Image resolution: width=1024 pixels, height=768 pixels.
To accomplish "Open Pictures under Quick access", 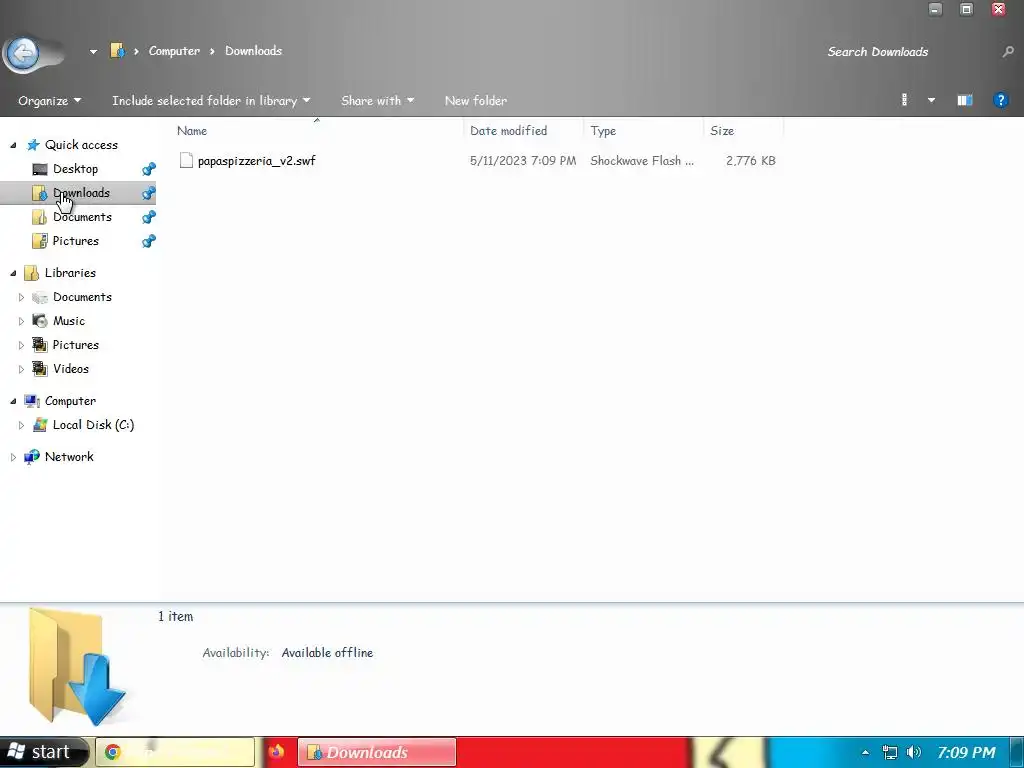I will coord(76,241).
